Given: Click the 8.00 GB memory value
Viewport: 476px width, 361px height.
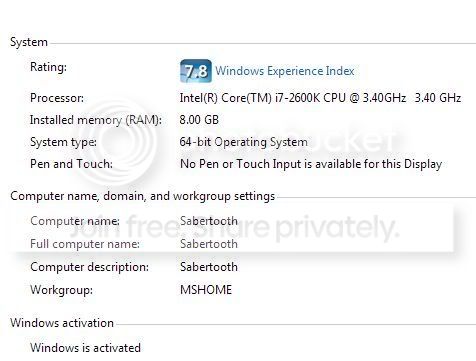Looking at the screenshot, I should [x=199, y=120].
